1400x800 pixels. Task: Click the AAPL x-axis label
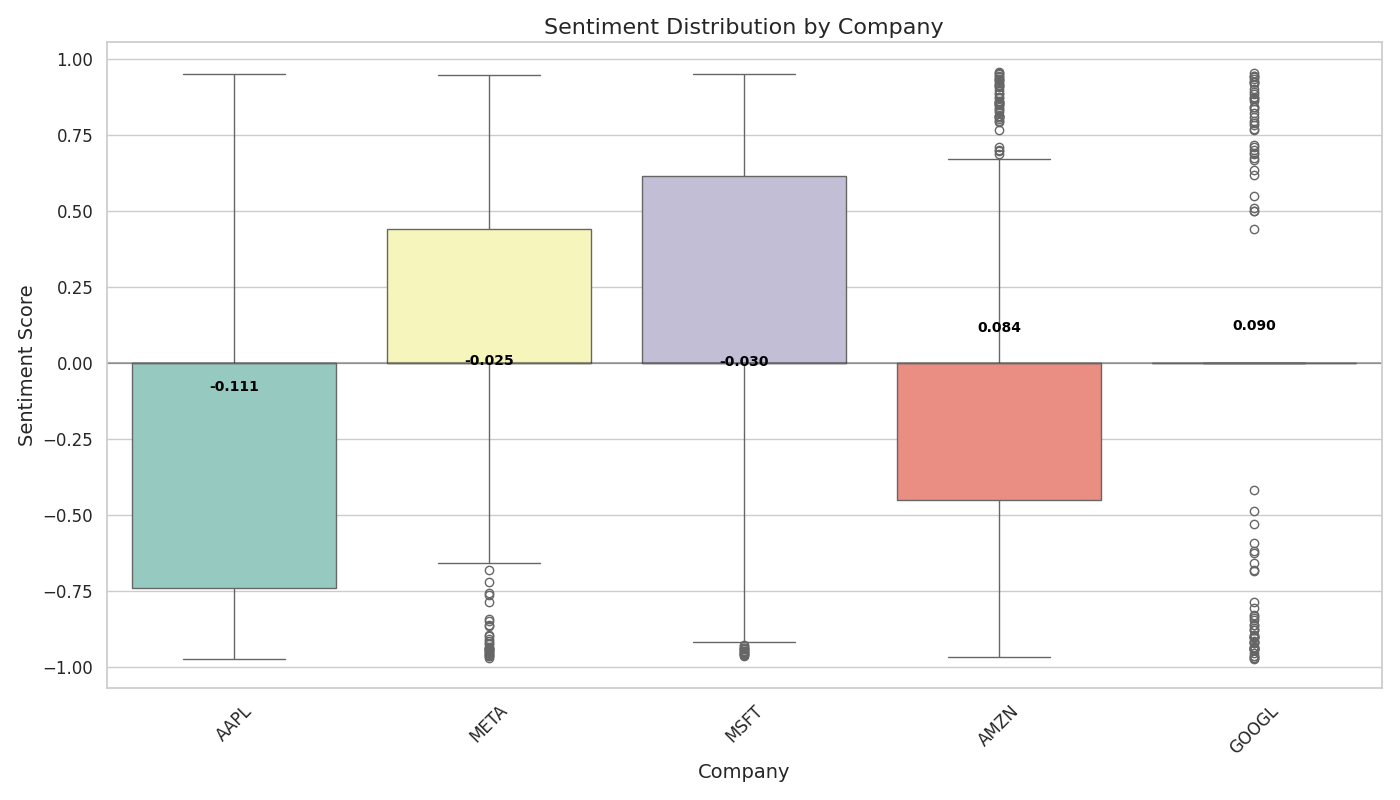pyautogui.click(x=234, y=724)
